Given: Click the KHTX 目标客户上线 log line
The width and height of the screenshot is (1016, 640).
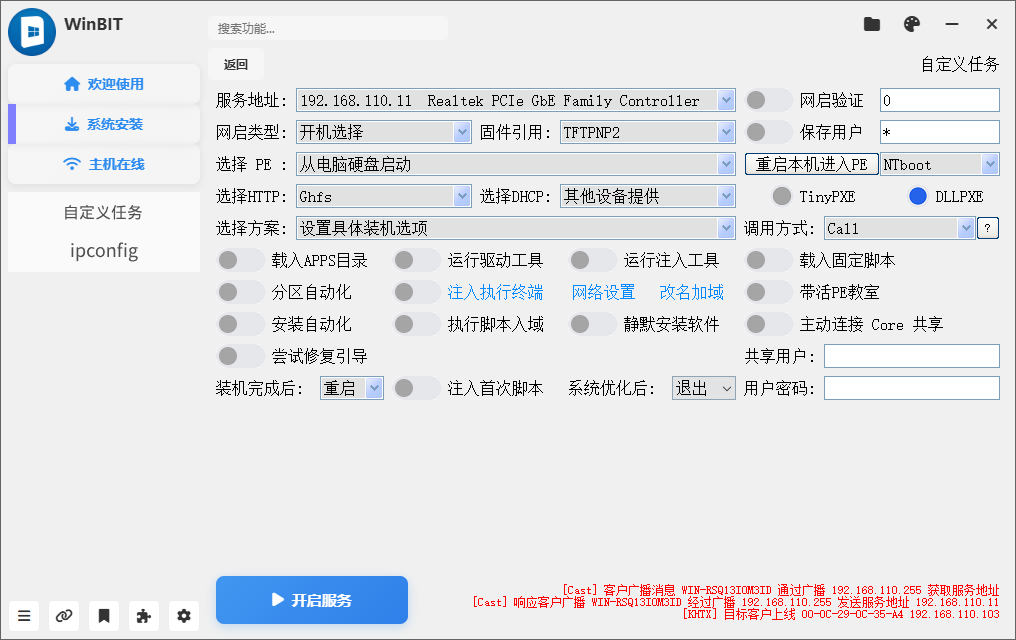Looking at the screenshot, I should (840, 614).
